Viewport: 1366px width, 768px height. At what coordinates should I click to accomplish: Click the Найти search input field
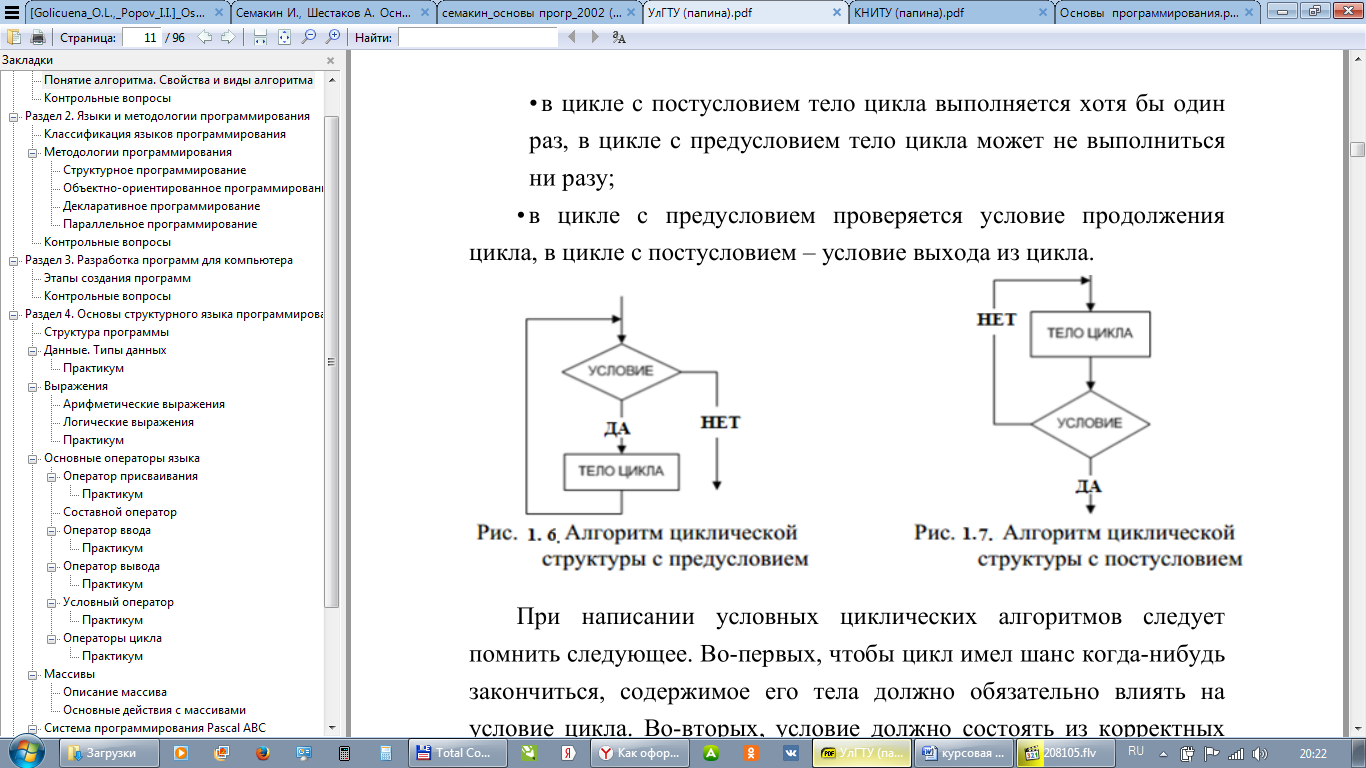pos(477,37)
